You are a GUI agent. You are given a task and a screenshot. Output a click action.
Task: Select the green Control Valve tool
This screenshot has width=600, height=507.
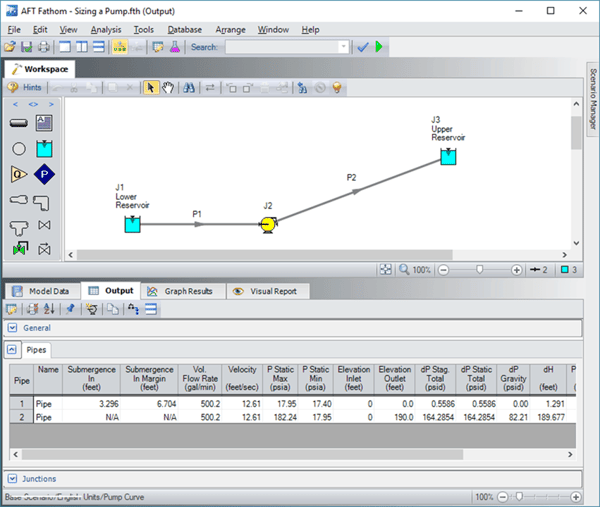pos(20,249)
